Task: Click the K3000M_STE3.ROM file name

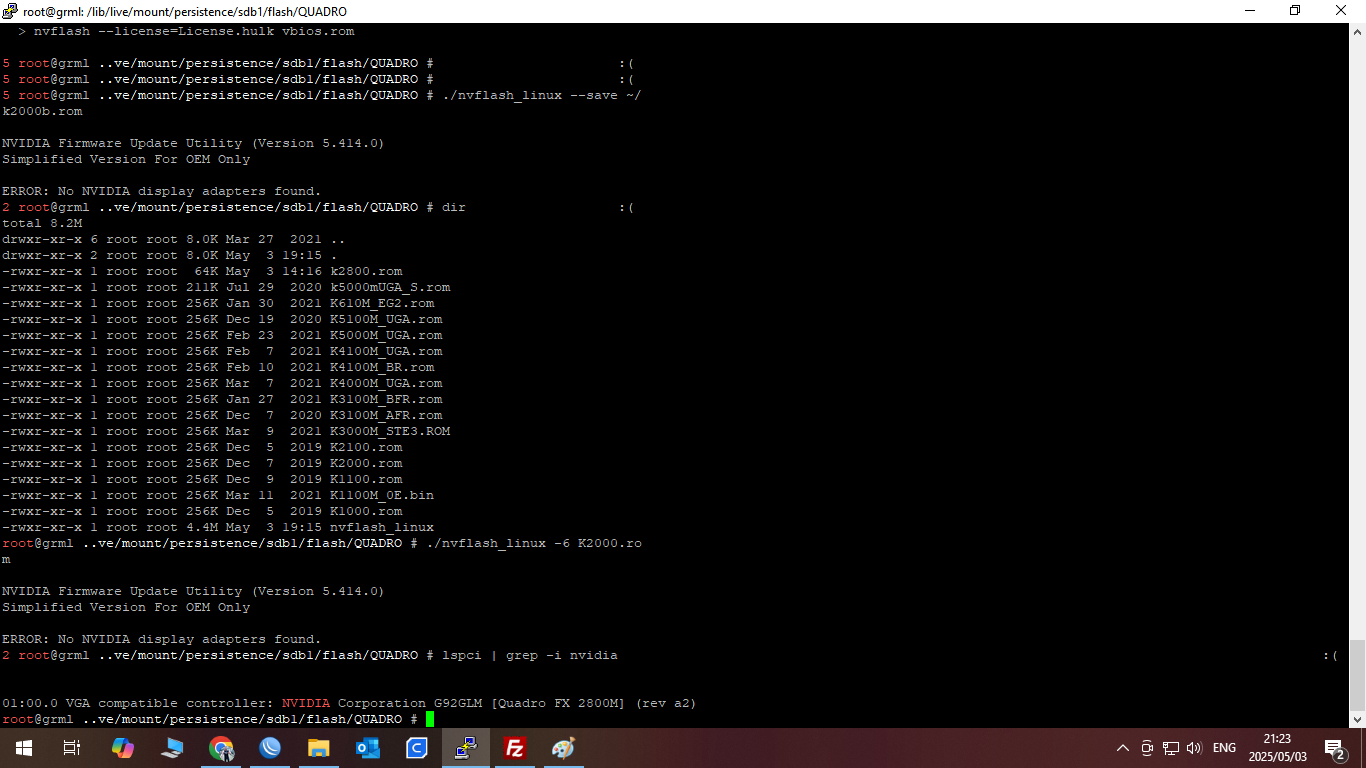Action: coord(390,431)
